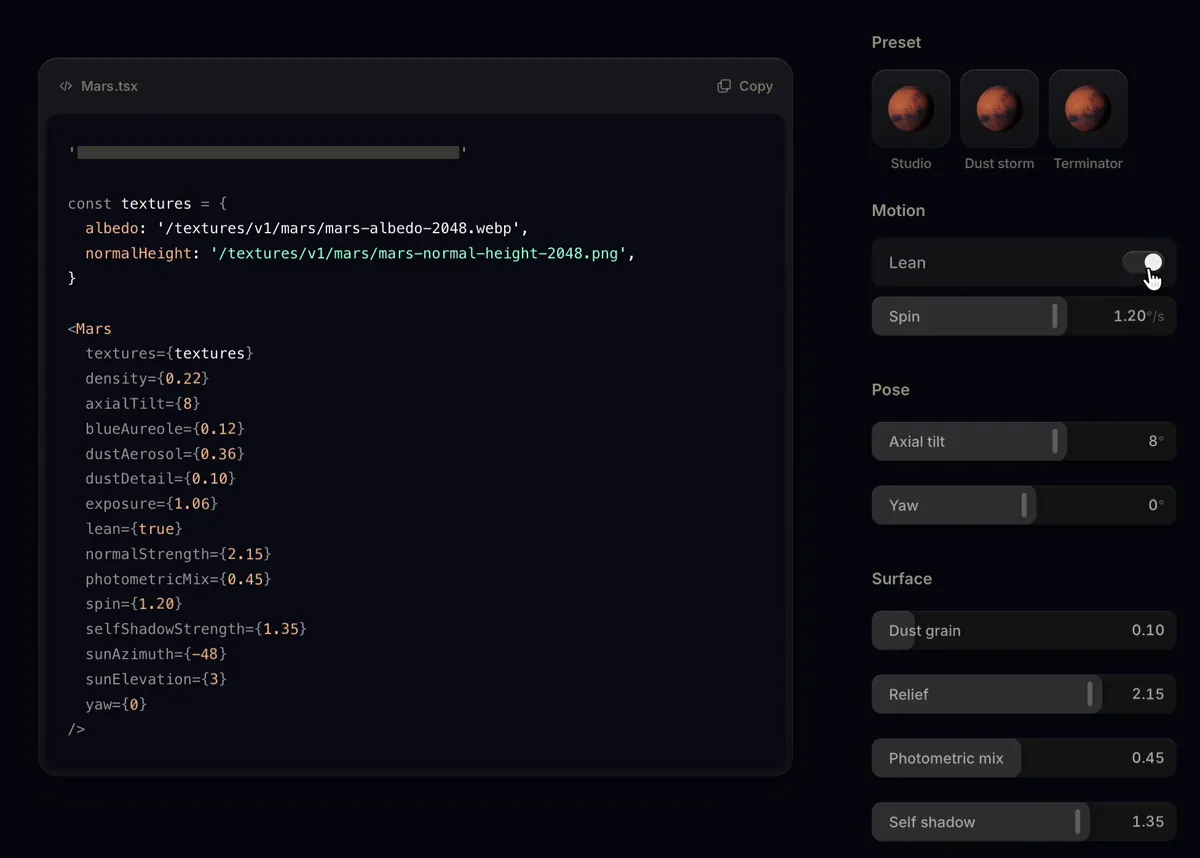Click the Spin slider

(1024, 316)
